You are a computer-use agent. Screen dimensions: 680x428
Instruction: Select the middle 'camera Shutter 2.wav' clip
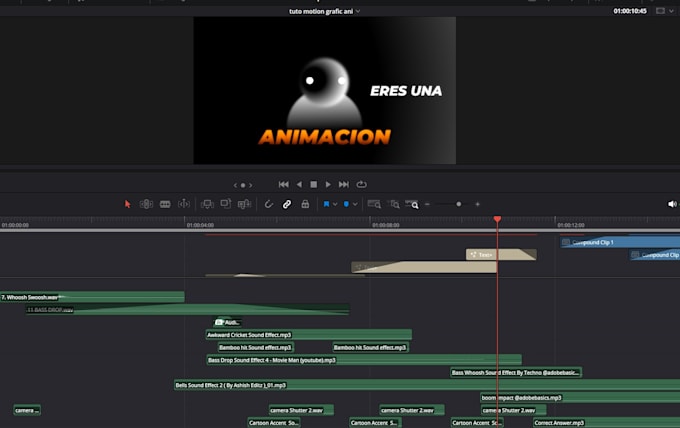click(x=412, y=410)
